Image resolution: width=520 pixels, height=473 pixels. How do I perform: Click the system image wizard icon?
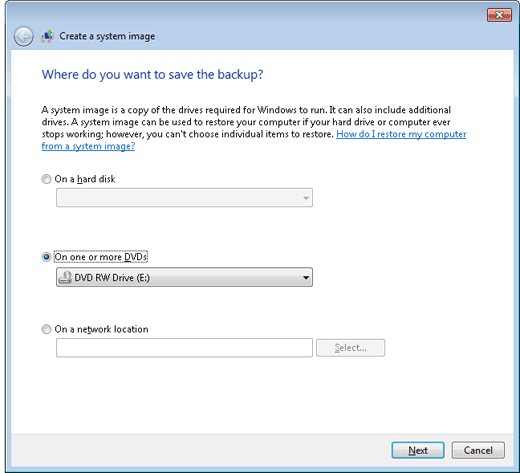(48, 36)
